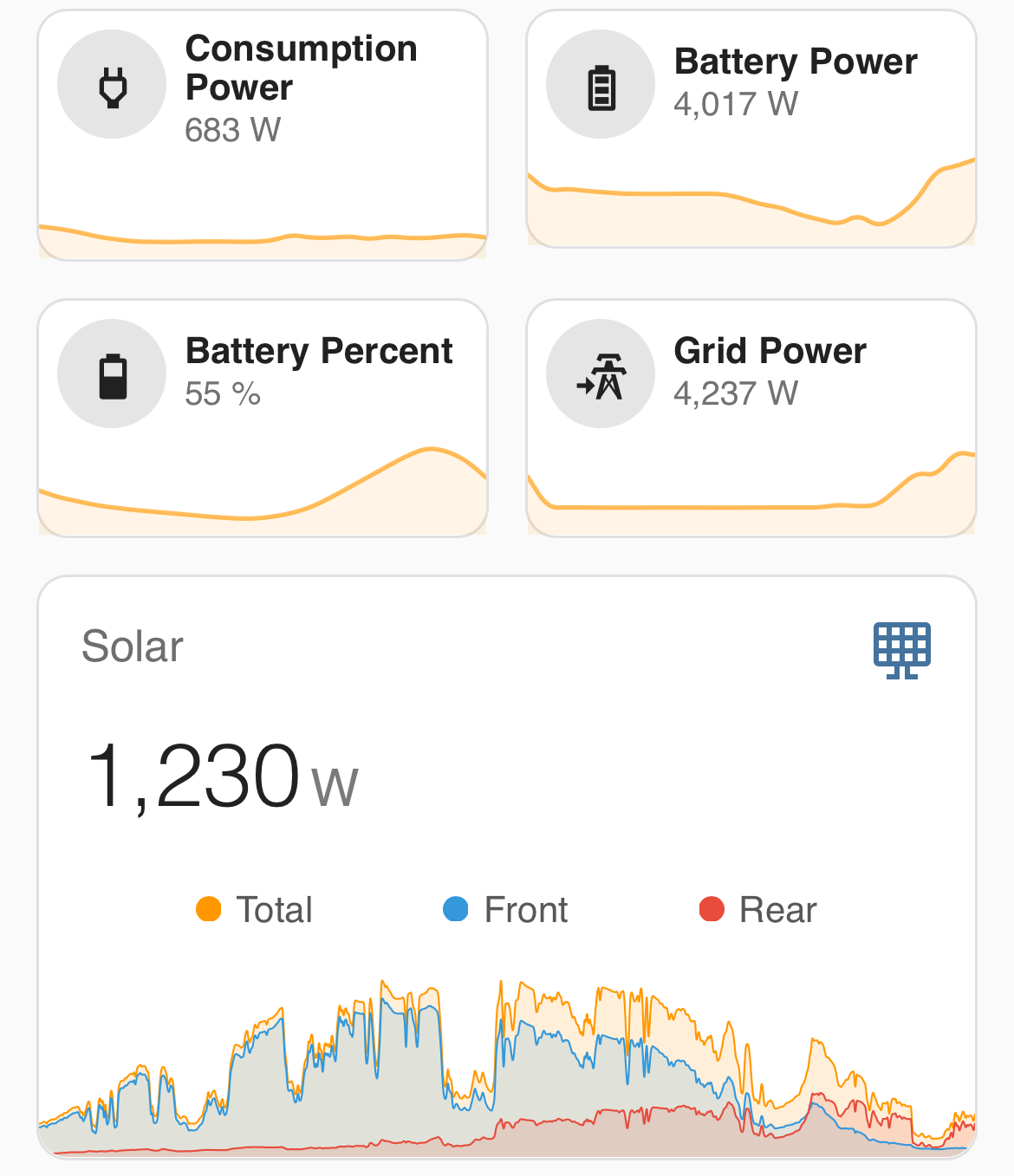
Task: Click the Grid Power transmission tower icon
Action: [x=601, y=374]
